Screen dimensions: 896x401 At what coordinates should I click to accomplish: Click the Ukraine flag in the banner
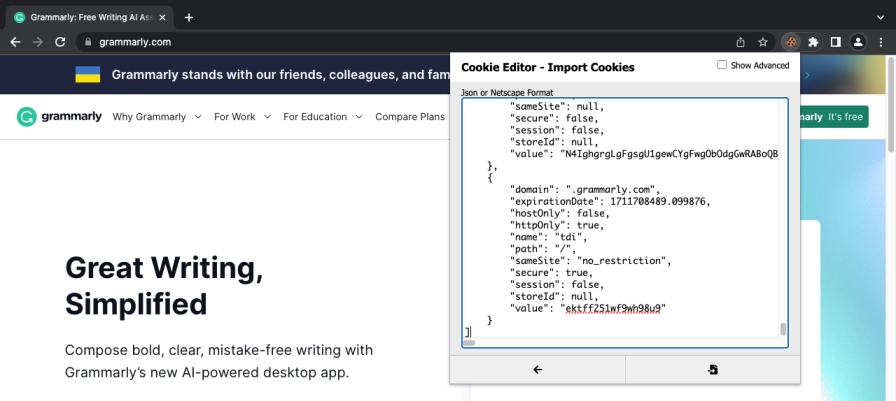pos(87,75)
